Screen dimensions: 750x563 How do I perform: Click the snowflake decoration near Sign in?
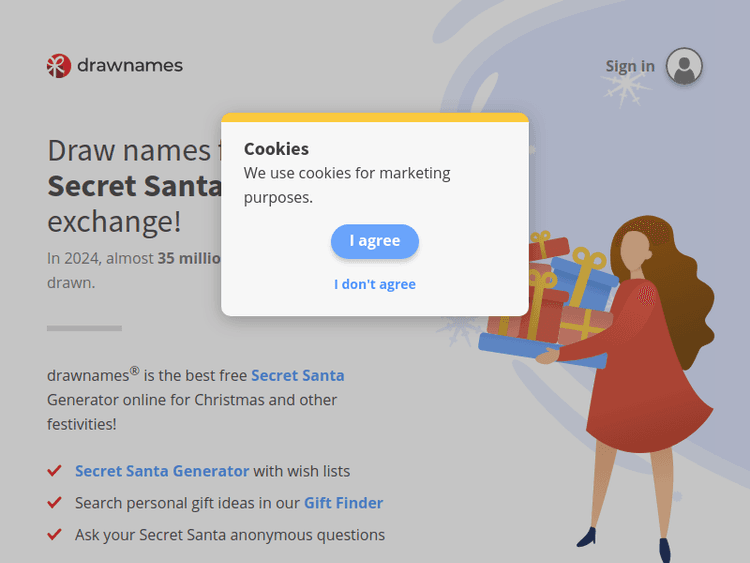pyautogui.click(x=626, y=90)
